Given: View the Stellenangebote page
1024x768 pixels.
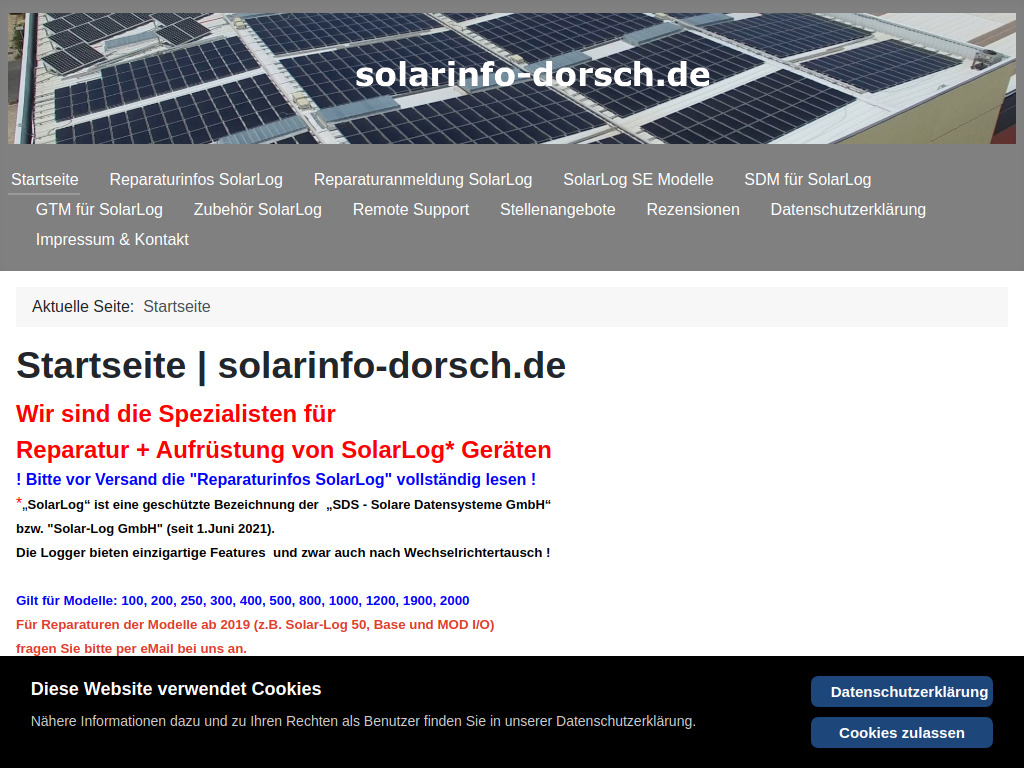Looking at the screenshot, I should pyautogui.click(x=557, y=210).
